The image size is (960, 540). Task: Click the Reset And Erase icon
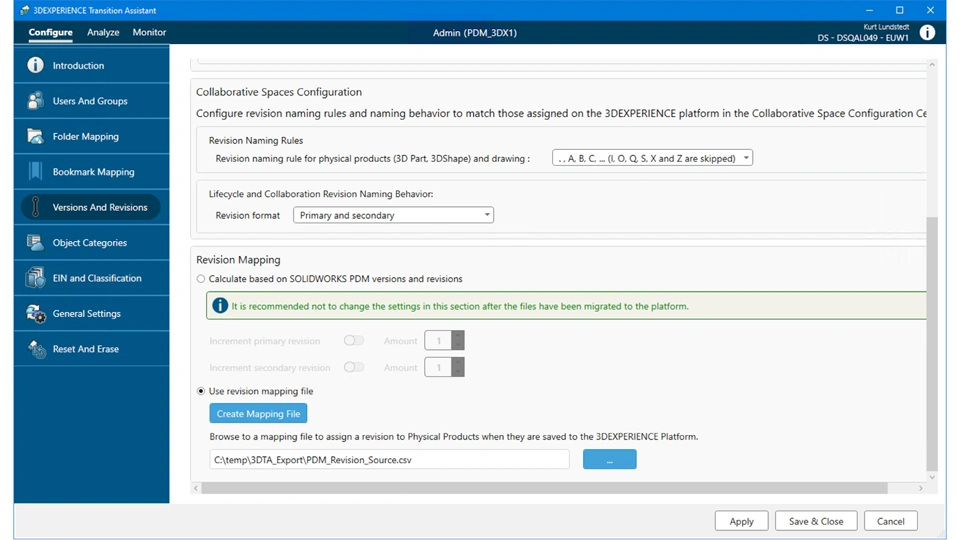click(x=36, y=349)
